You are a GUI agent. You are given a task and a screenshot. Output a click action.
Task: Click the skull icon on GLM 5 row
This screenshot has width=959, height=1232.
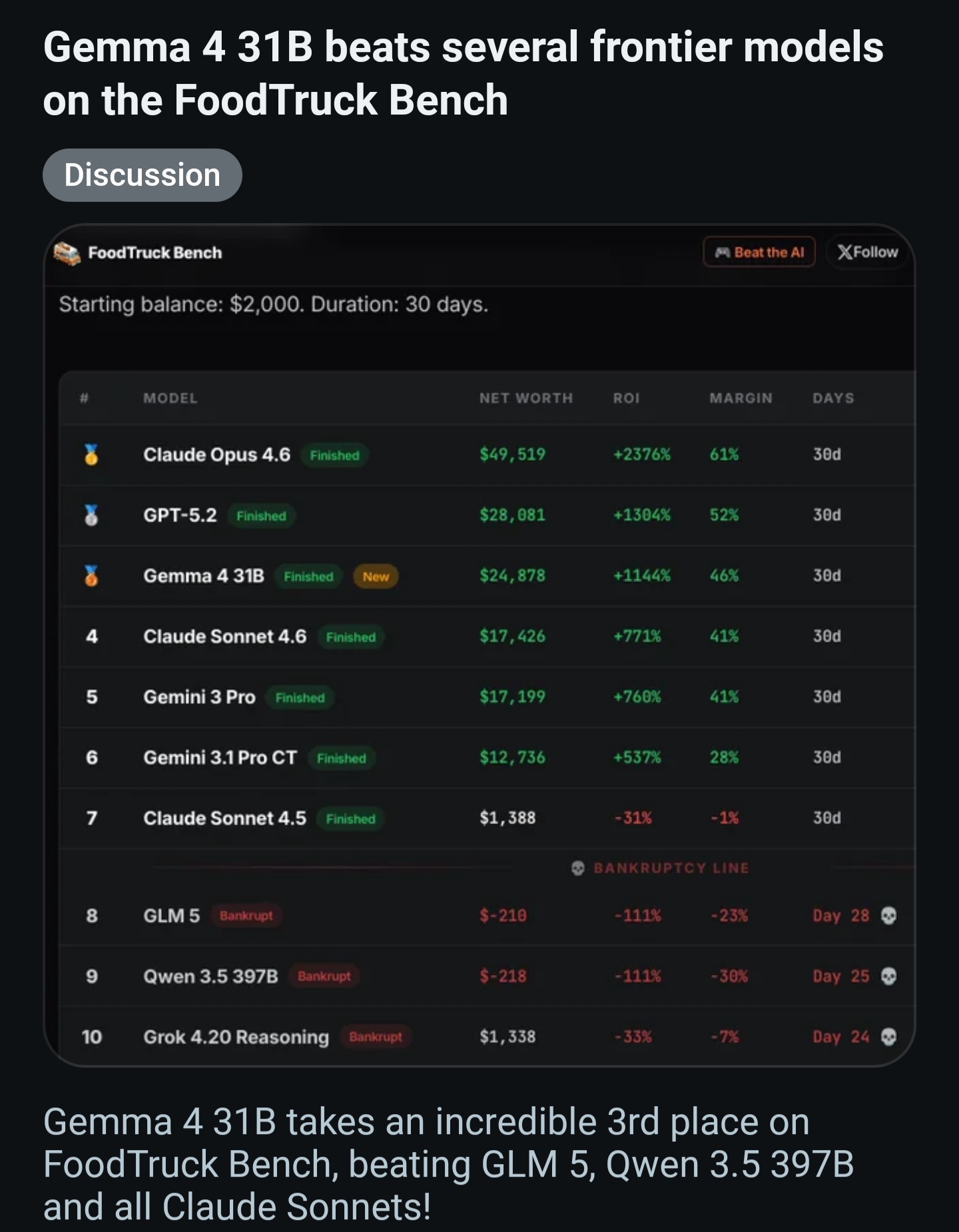pos(888,916)
